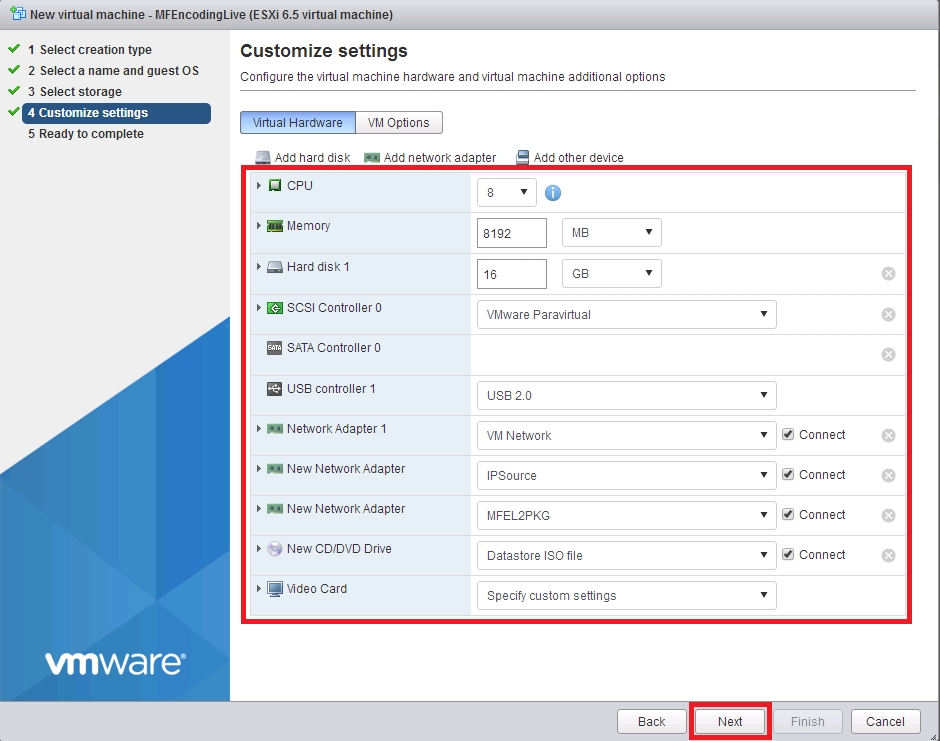Open the Video Card custom settings dropdown
The height and width of the screenshot is (741, 940).
point(626,595)
